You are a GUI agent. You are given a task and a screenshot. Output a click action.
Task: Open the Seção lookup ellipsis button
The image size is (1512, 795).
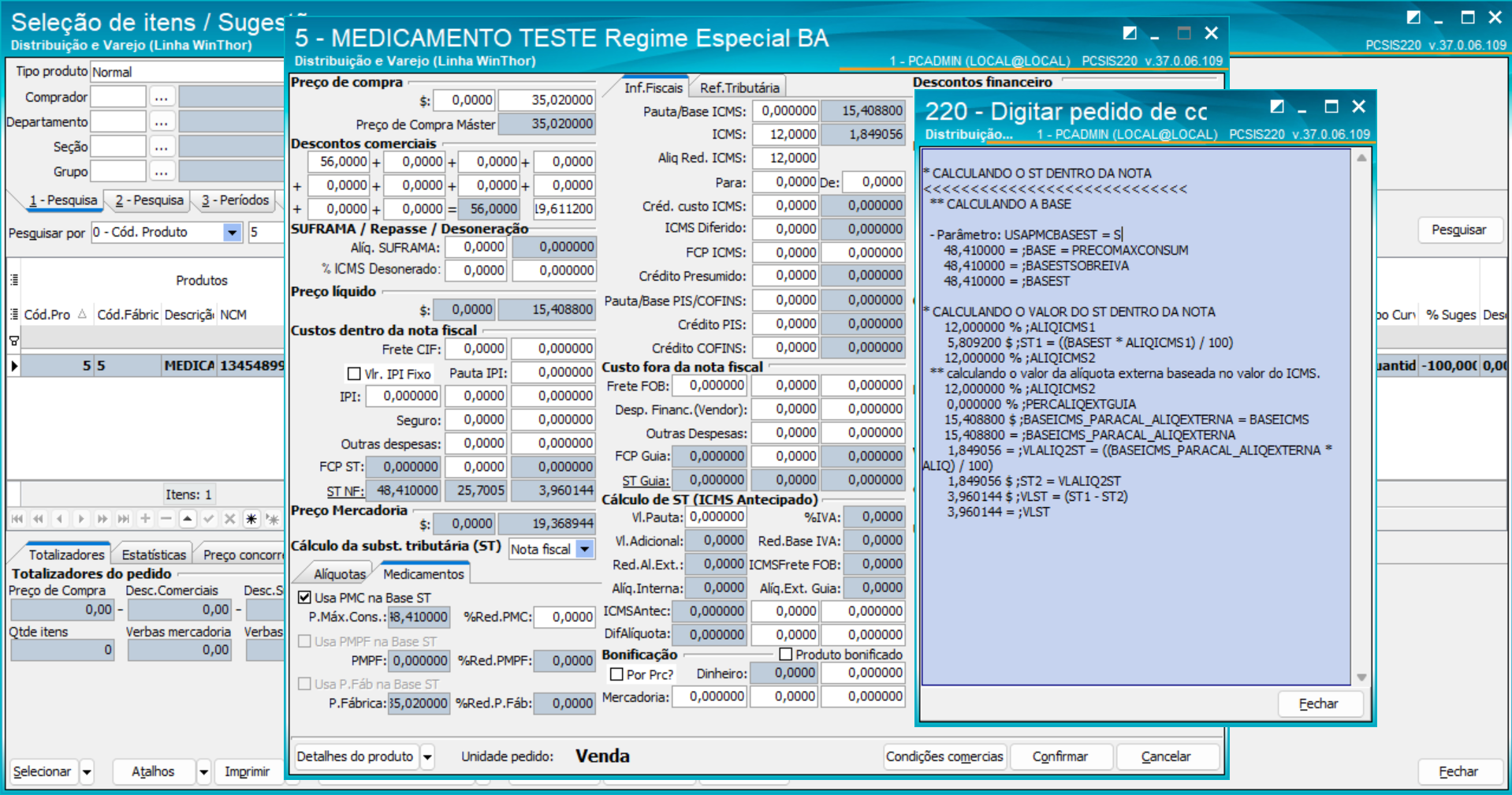tap(162, 147)
